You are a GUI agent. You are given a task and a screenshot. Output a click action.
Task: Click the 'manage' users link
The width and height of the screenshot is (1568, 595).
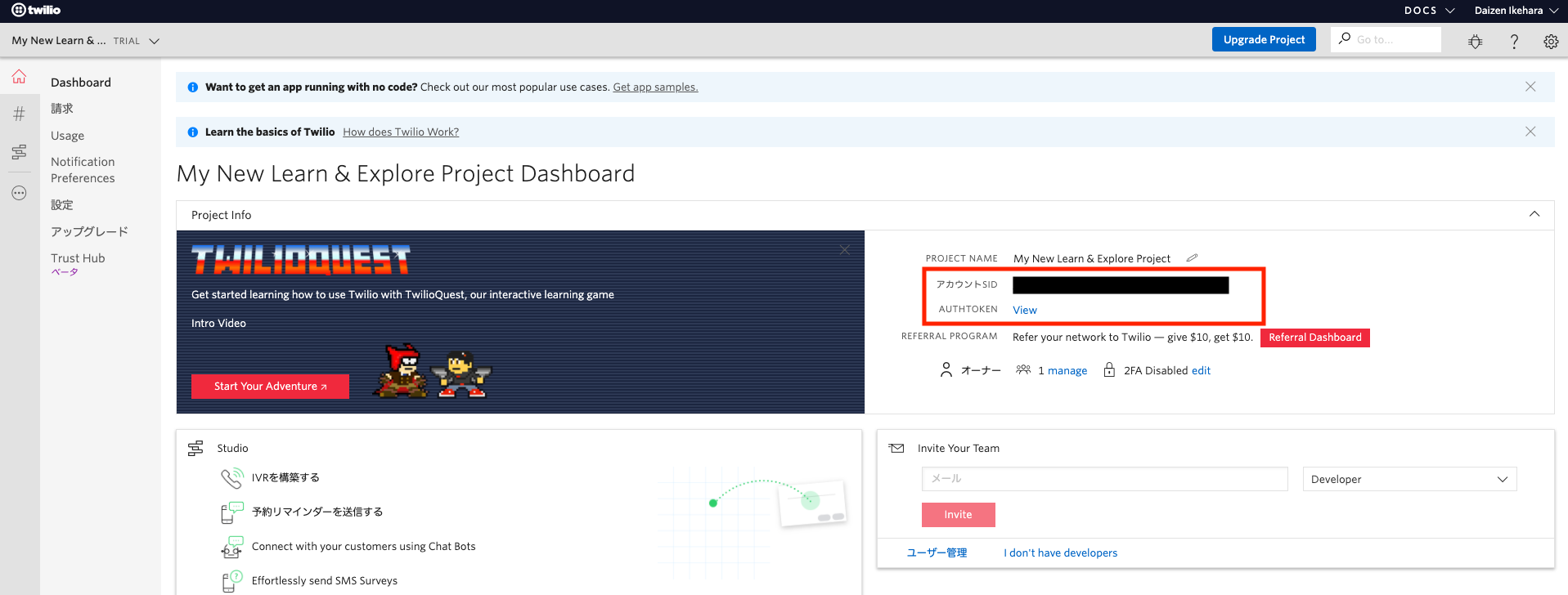(1067, 371)
